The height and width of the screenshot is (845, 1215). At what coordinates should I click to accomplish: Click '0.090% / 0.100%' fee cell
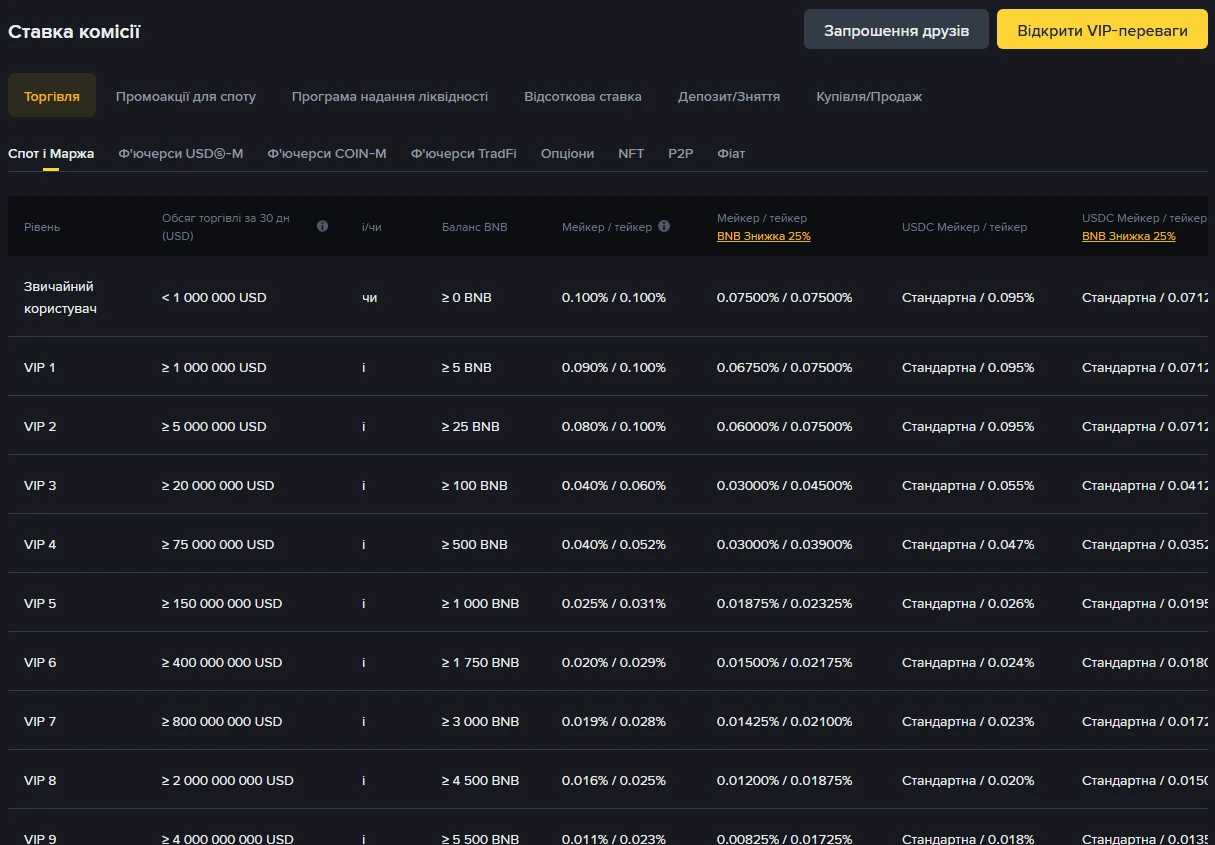614,367
